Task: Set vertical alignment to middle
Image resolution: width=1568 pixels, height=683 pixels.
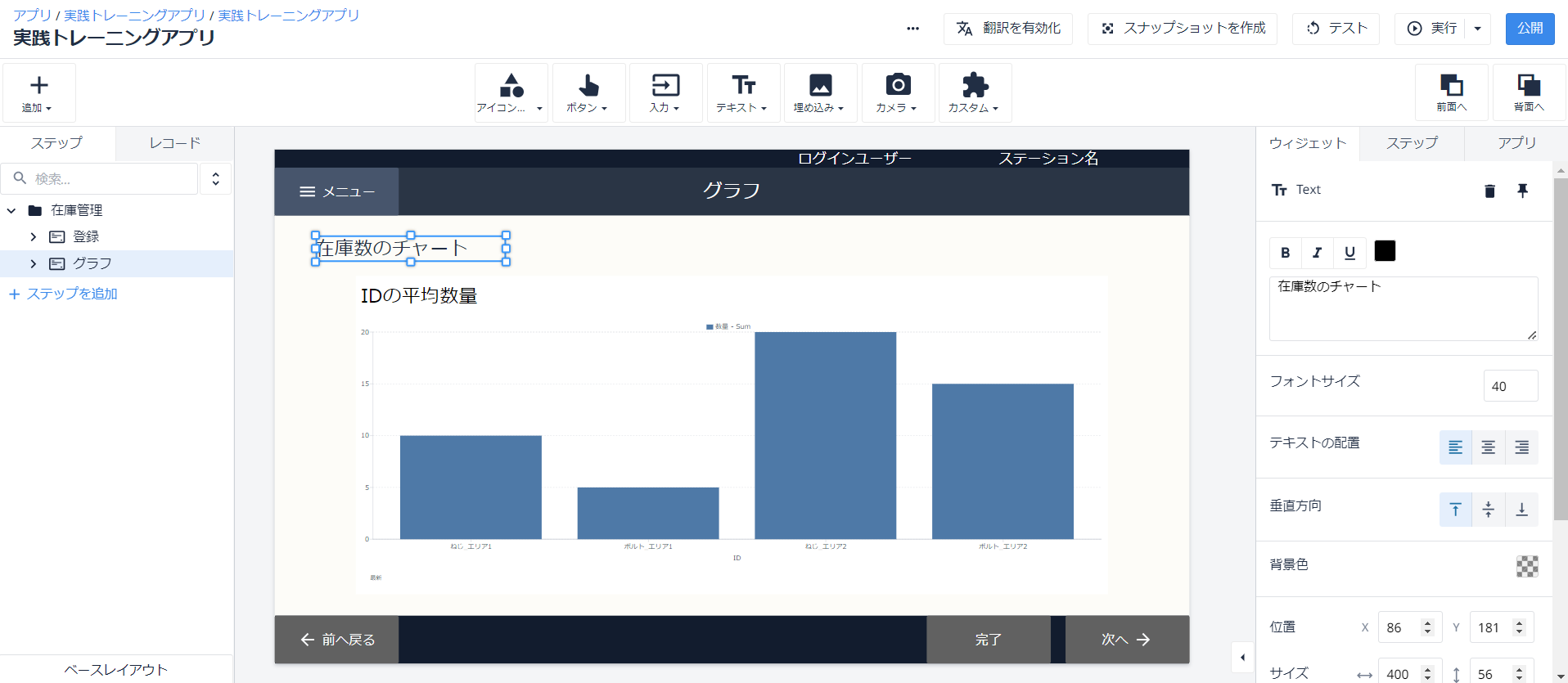Action: [x=1489, y=510]
